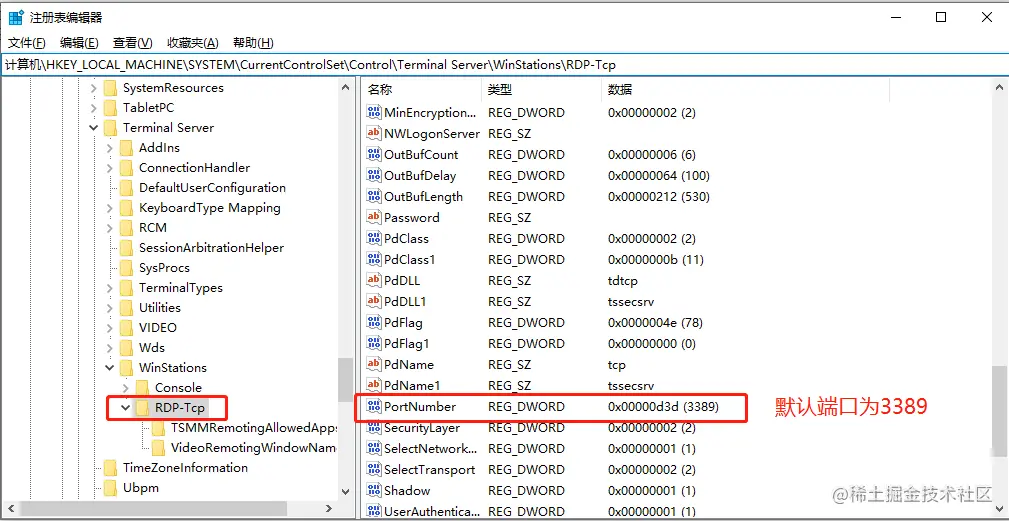1009x521 pixels.
Task: Click the PdDLL string value icon
Action: (x=374, y=280)
